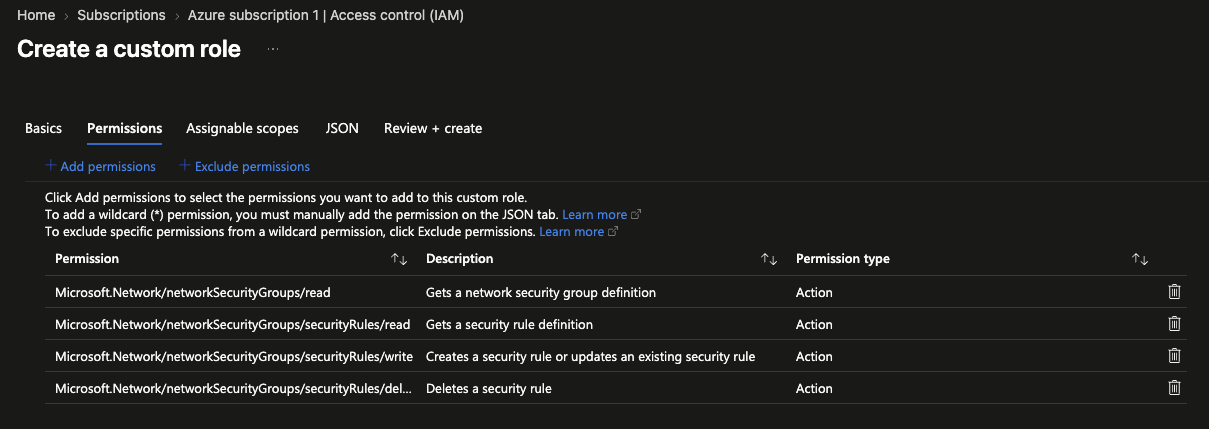Select the truncated securityRules/del... permission cell
The height and width of the screenshot is (429, 1209).
tap(234, 388)
